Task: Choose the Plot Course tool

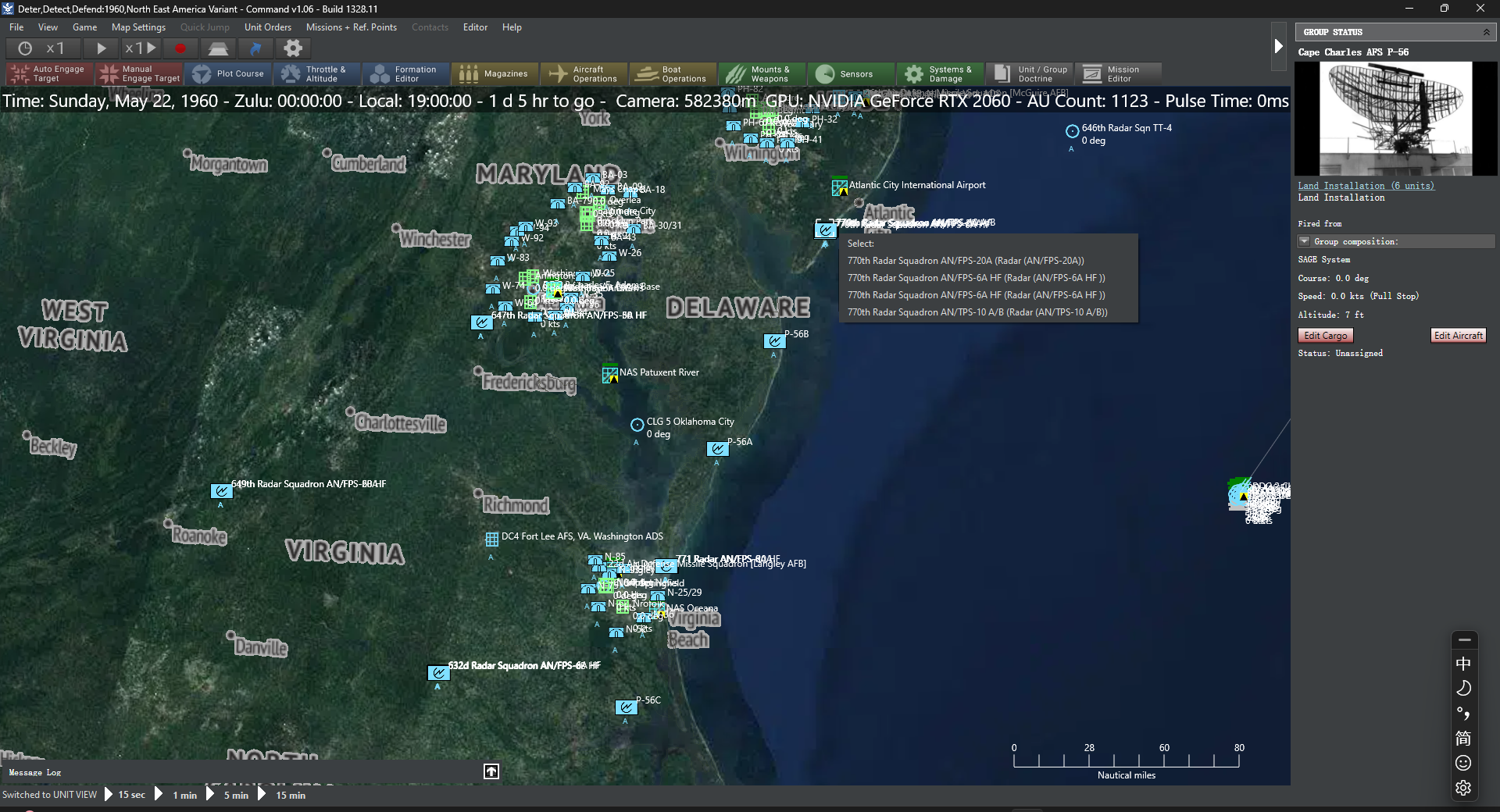Action: click(229, 73)
